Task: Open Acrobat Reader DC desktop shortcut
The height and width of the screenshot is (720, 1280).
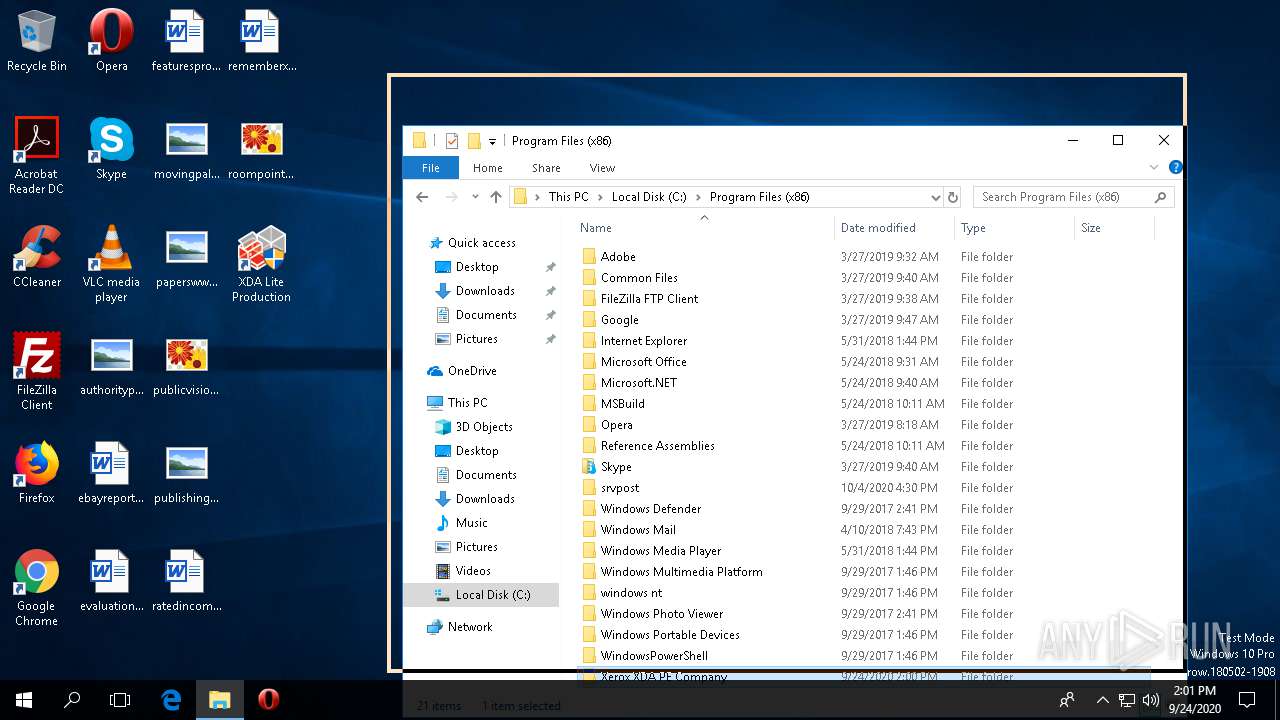Action: (37, 155)
